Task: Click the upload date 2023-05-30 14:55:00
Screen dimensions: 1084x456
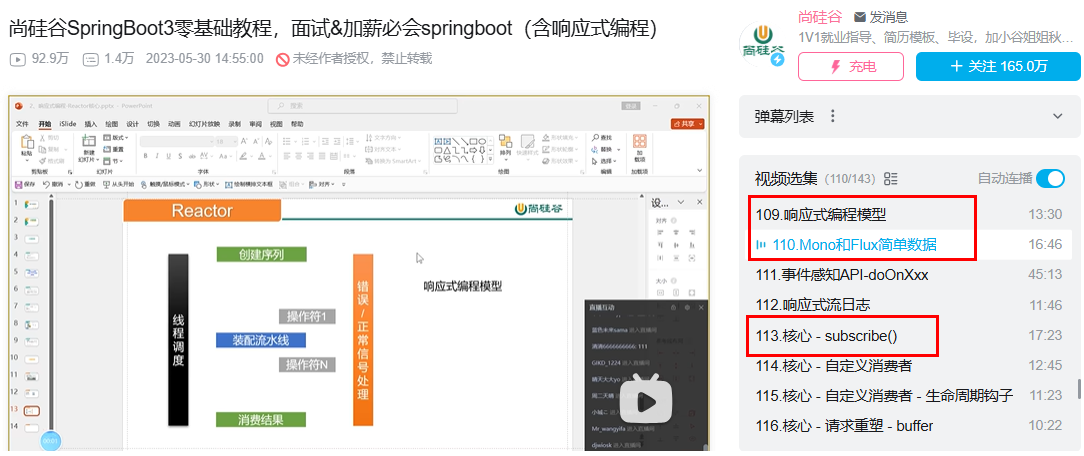Action: tap(205, 59)
